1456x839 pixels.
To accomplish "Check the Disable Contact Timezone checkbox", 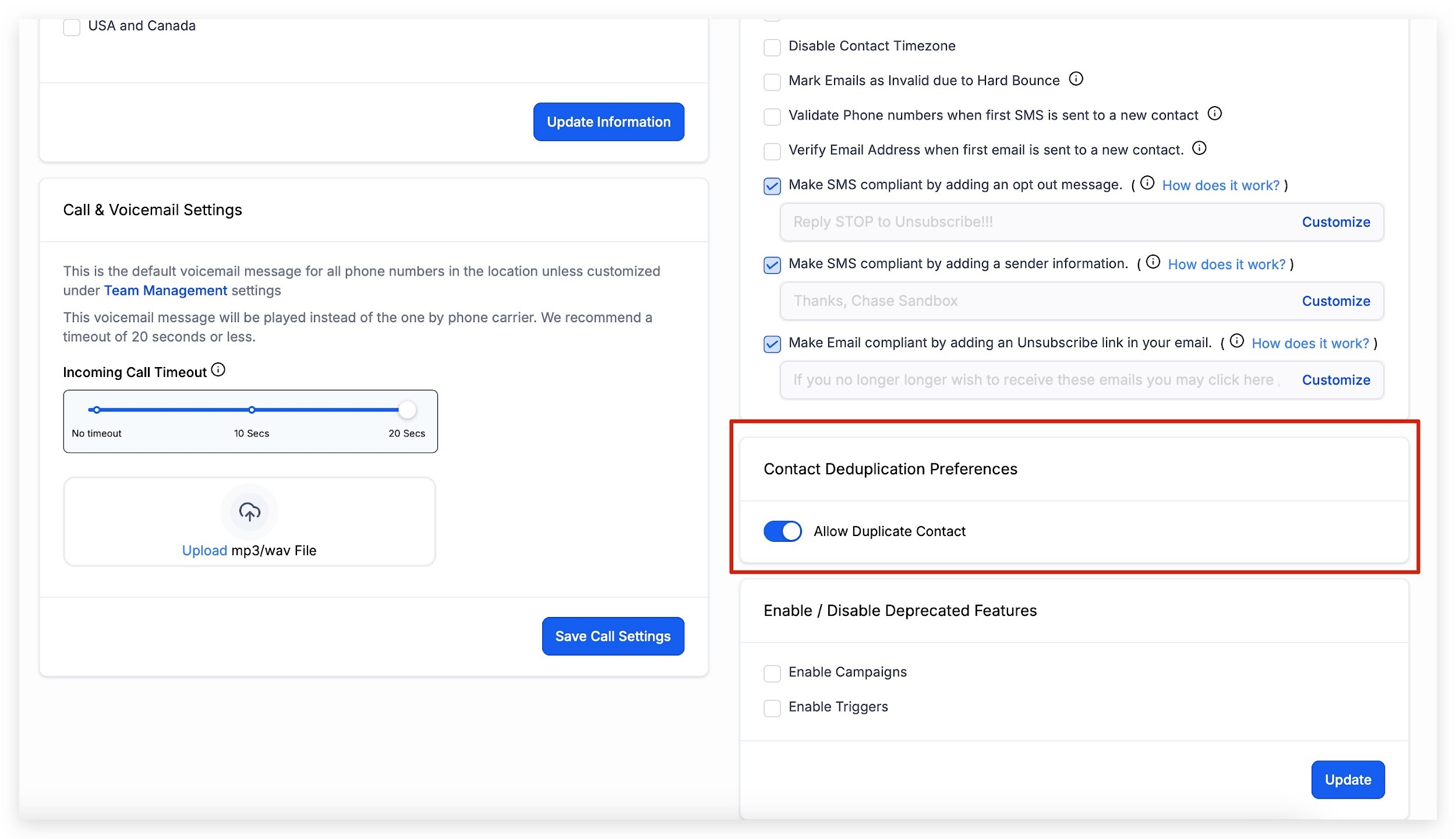I will pyautogui.click(x=772, y=47).
